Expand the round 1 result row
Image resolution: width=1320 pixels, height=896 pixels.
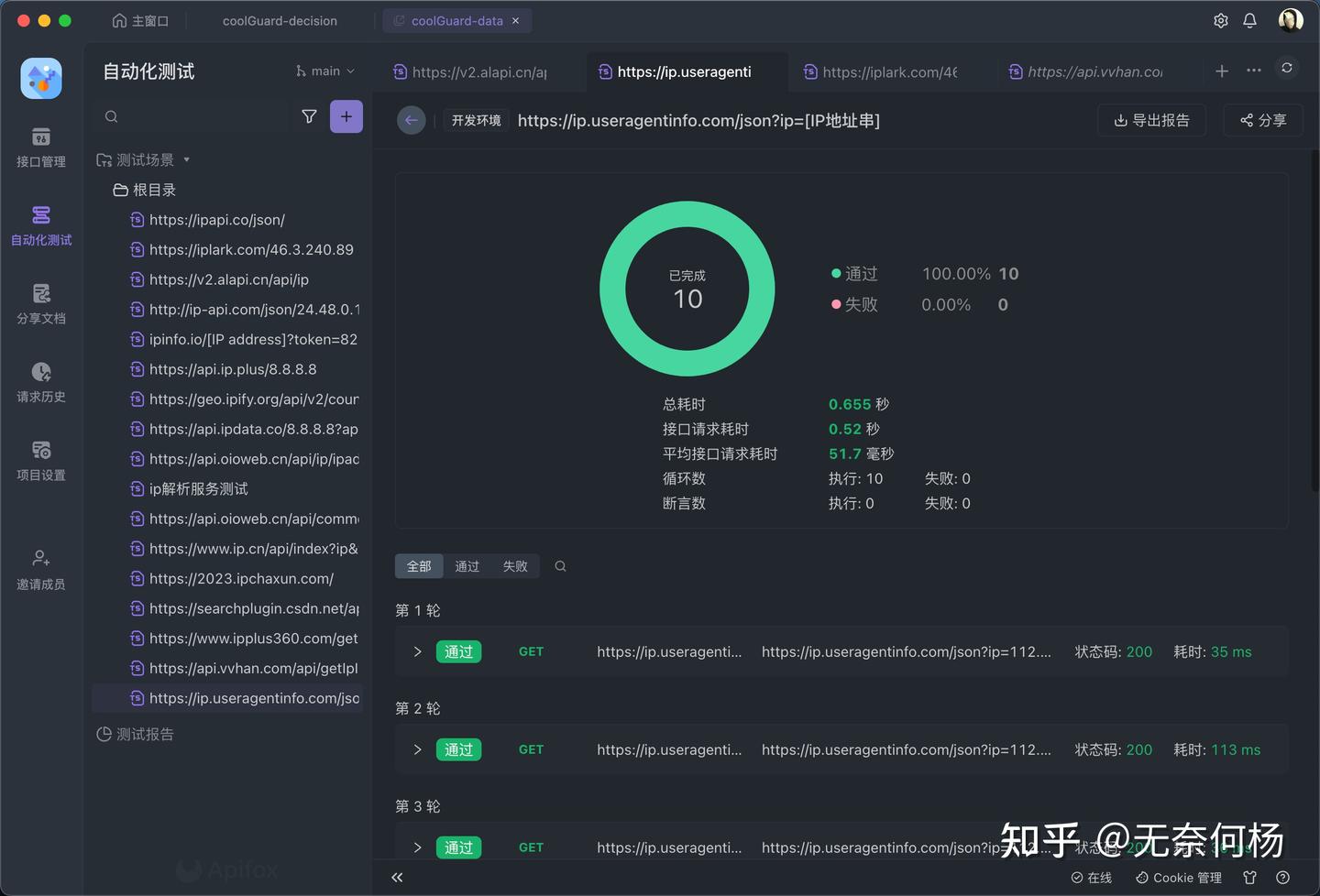point(417,651)
